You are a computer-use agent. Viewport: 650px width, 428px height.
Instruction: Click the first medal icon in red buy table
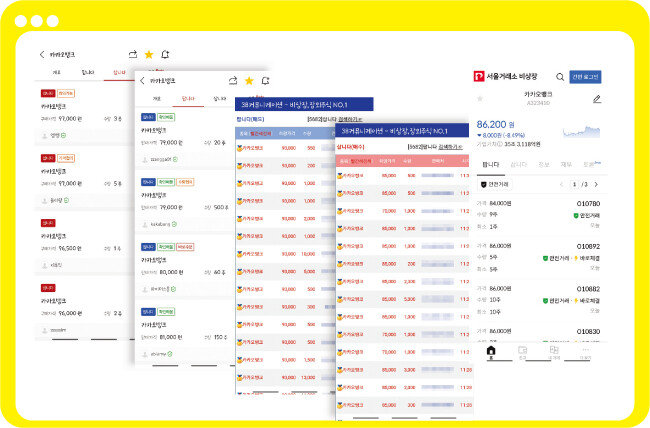(340, 175)
